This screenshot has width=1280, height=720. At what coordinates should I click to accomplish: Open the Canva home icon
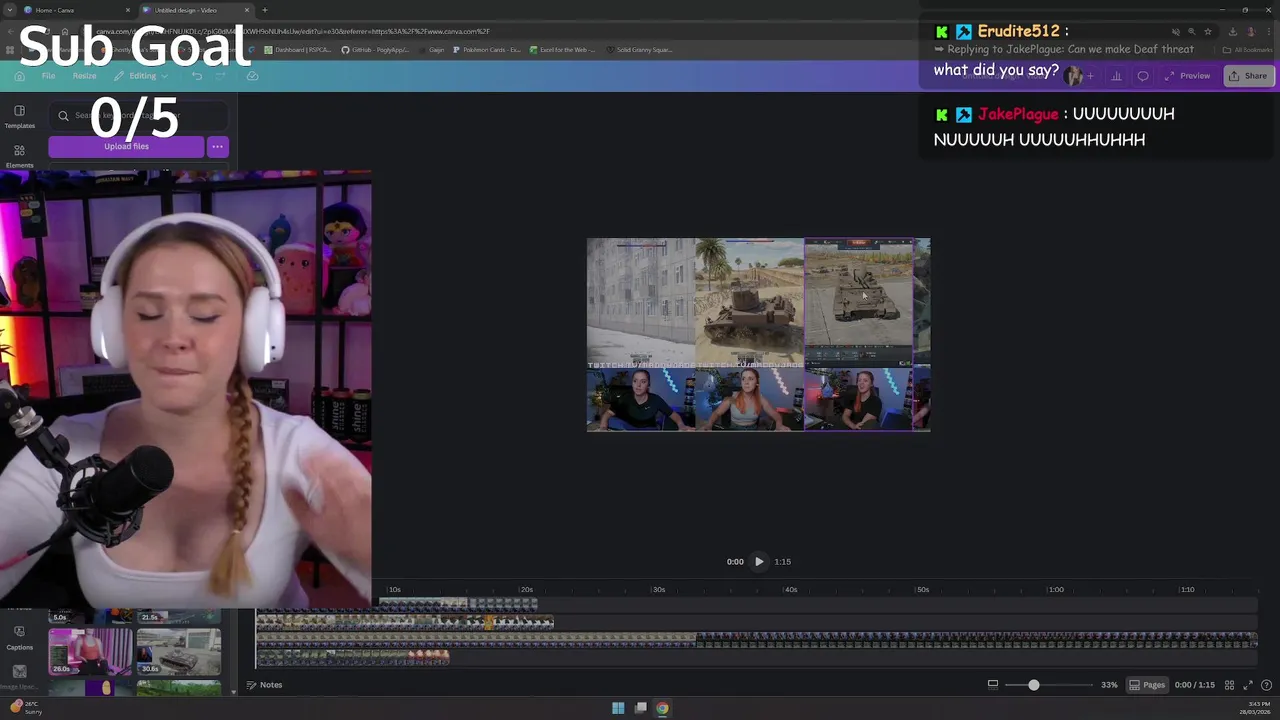pyautogui.click(x=19, y=76)
